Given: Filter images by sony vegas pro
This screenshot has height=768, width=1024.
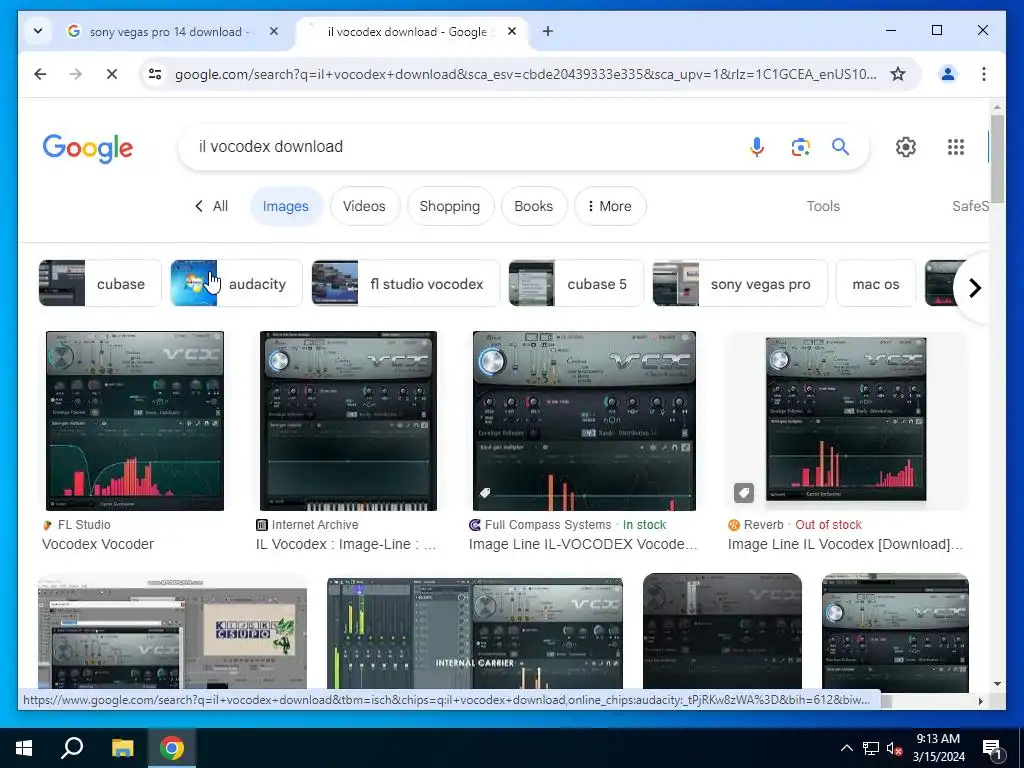Looking at the screenshot, I should point(740,283).
